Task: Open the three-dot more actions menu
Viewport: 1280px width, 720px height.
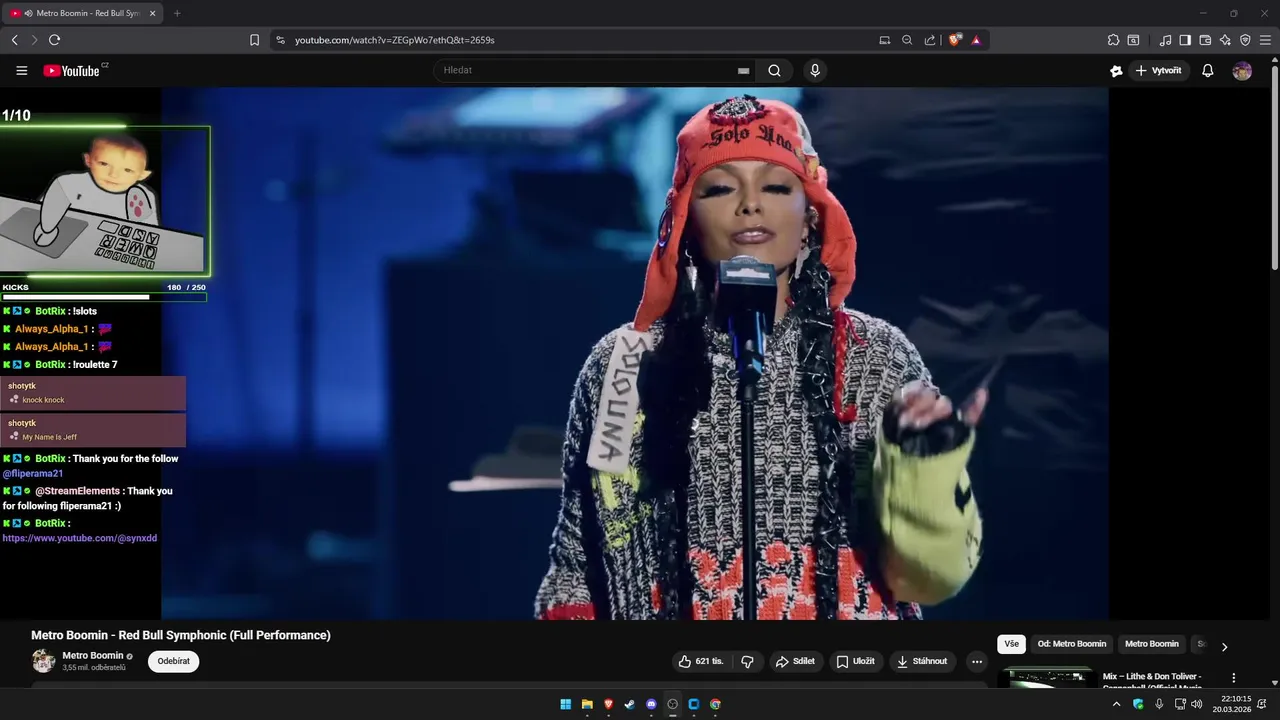Action: (x=977, y=661)
